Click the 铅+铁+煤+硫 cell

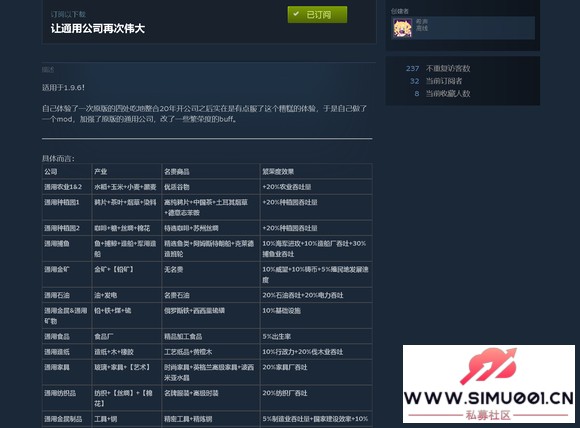127,316
